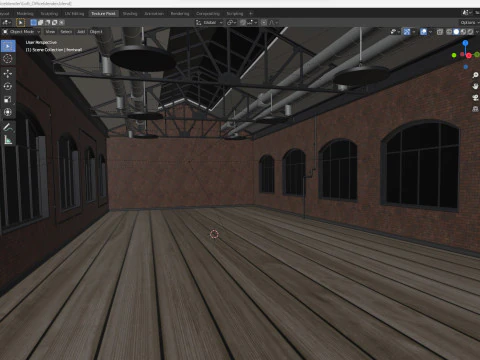This screenshot has width=480, height=360.
Task: Select the Rotate tool
Action: (x=8, y=86)
